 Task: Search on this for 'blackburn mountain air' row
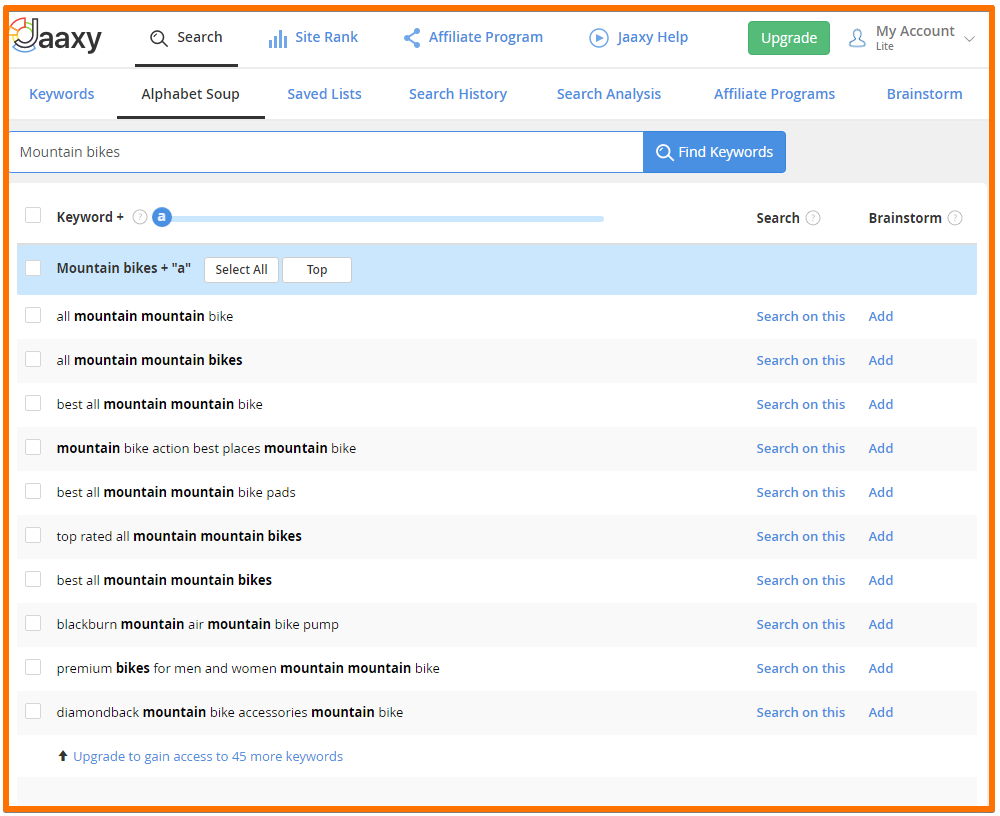click(800, 625)
